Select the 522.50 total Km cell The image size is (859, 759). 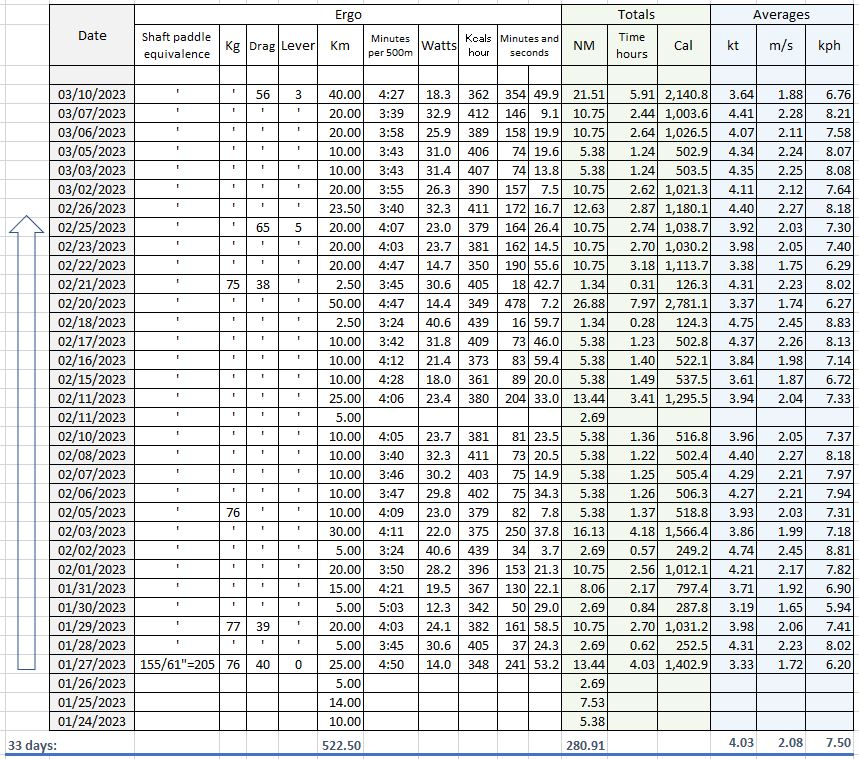tap(340, 745)
